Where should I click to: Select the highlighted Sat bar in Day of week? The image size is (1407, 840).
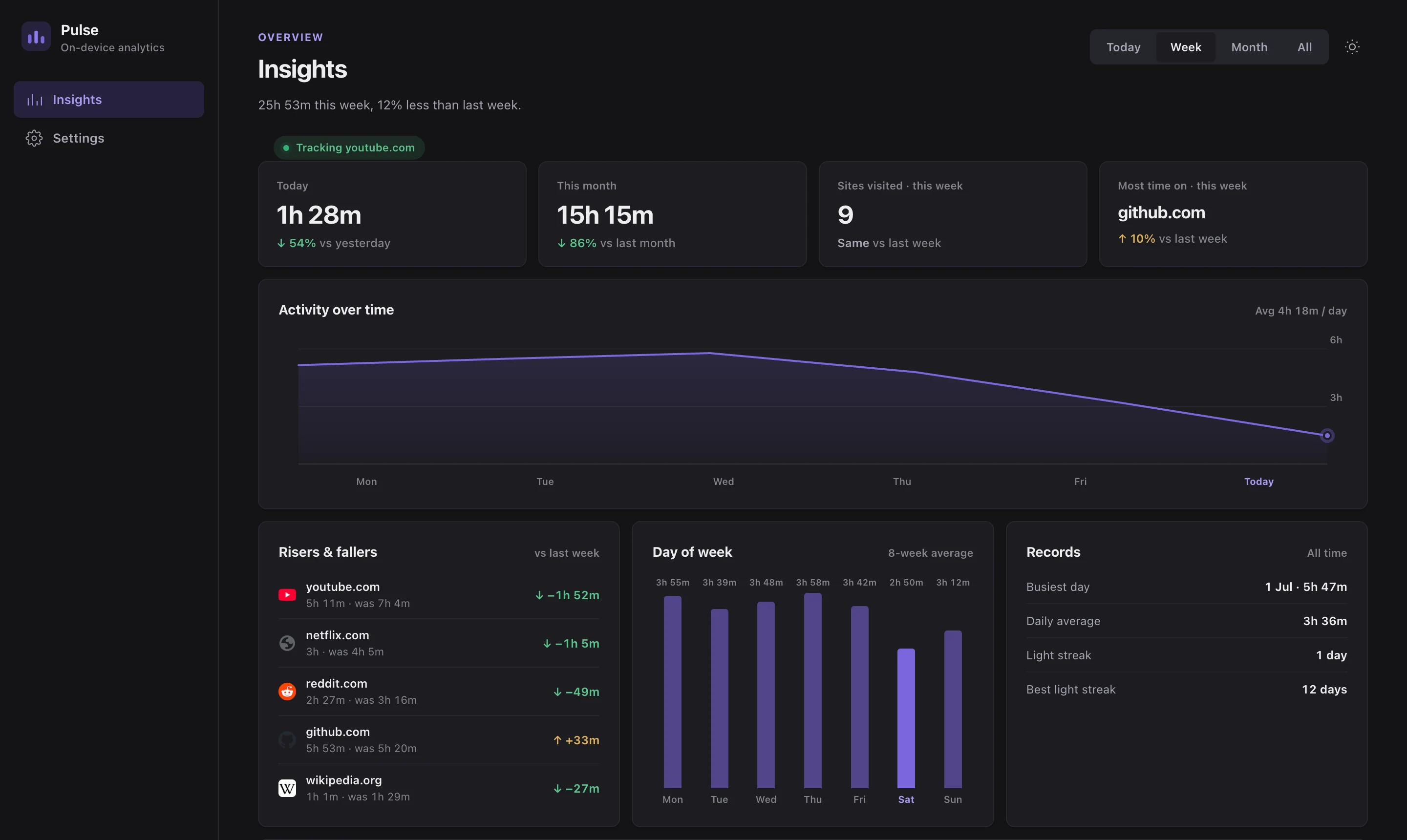click(905, 718)
